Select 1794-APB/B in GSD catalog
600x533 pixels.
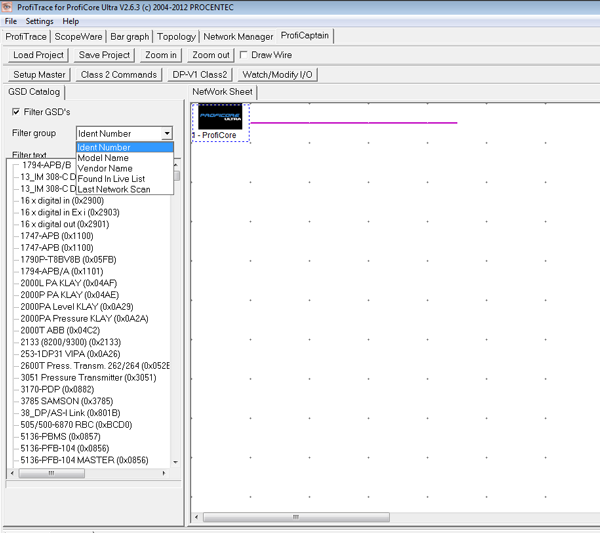click(x=47, y=165)
